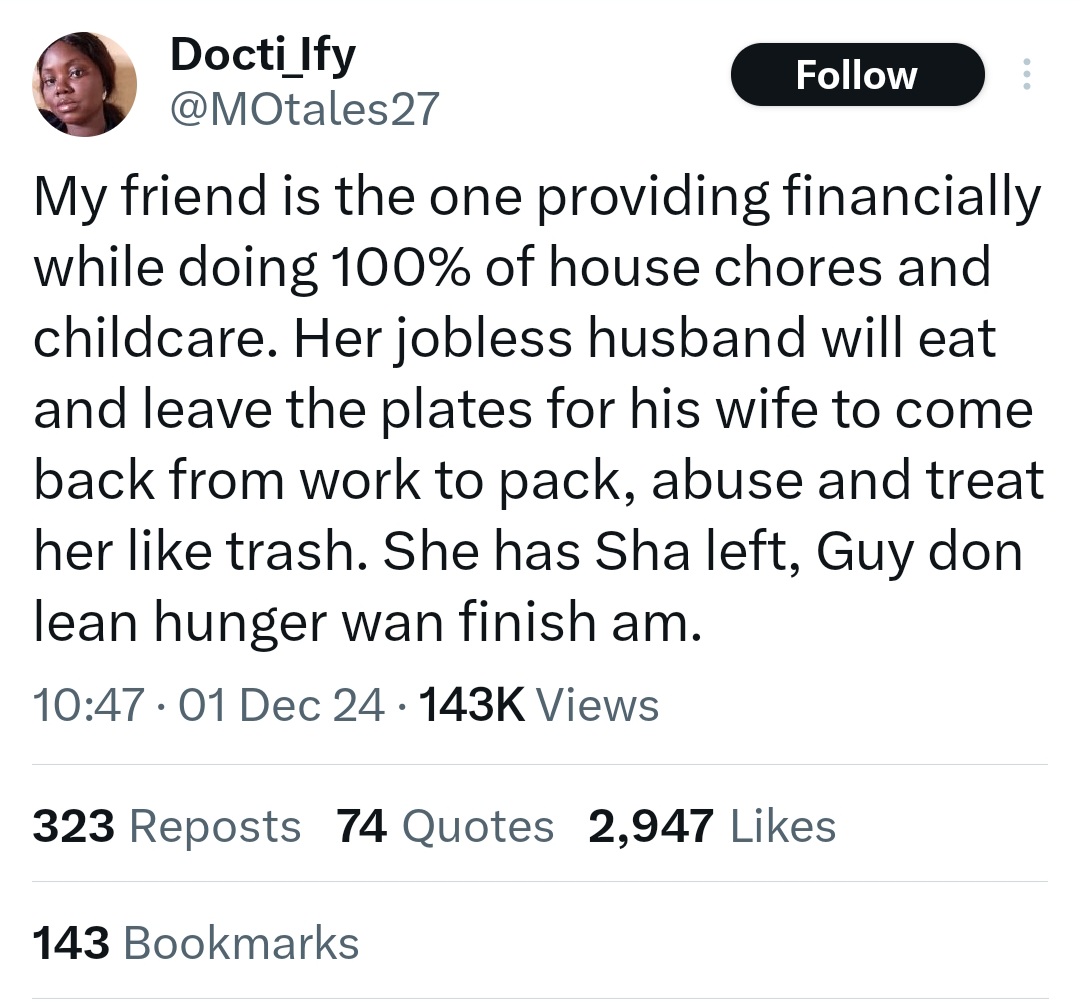Follow the Docti_Ify account
The height and width of the screenshot is (1002, 1080).
click(x=856, y=75)
